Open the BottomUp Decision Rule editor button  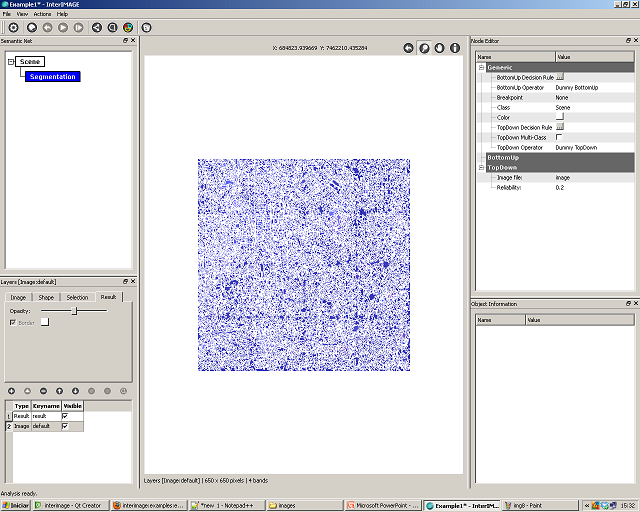coord(560,77)
